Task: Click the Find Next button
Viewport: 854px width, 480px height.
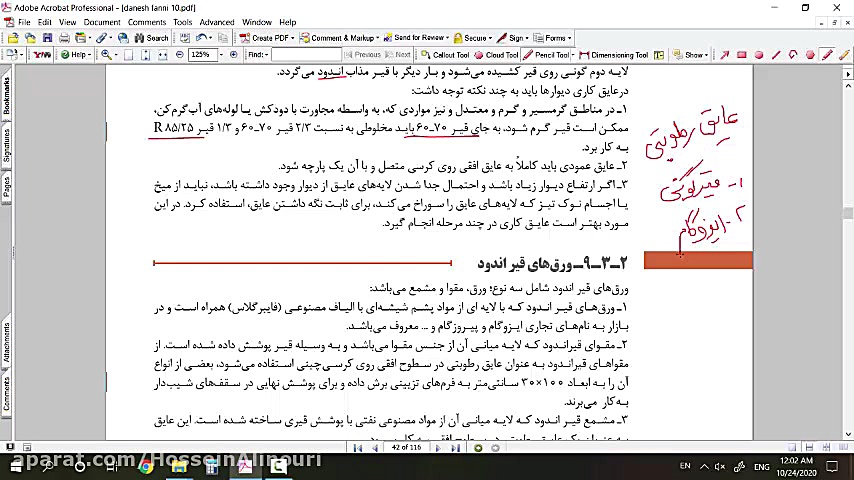Action: point(398,54)
